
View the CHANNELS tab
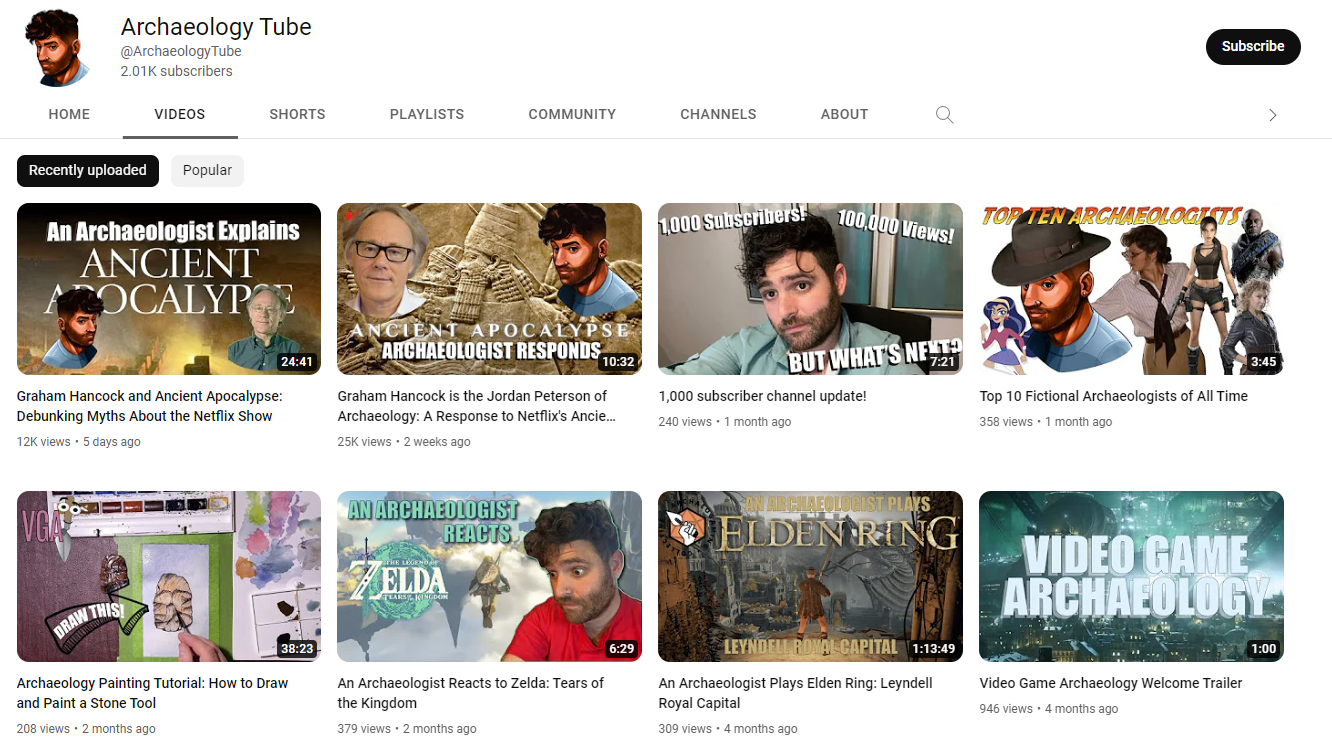[718, 114]
